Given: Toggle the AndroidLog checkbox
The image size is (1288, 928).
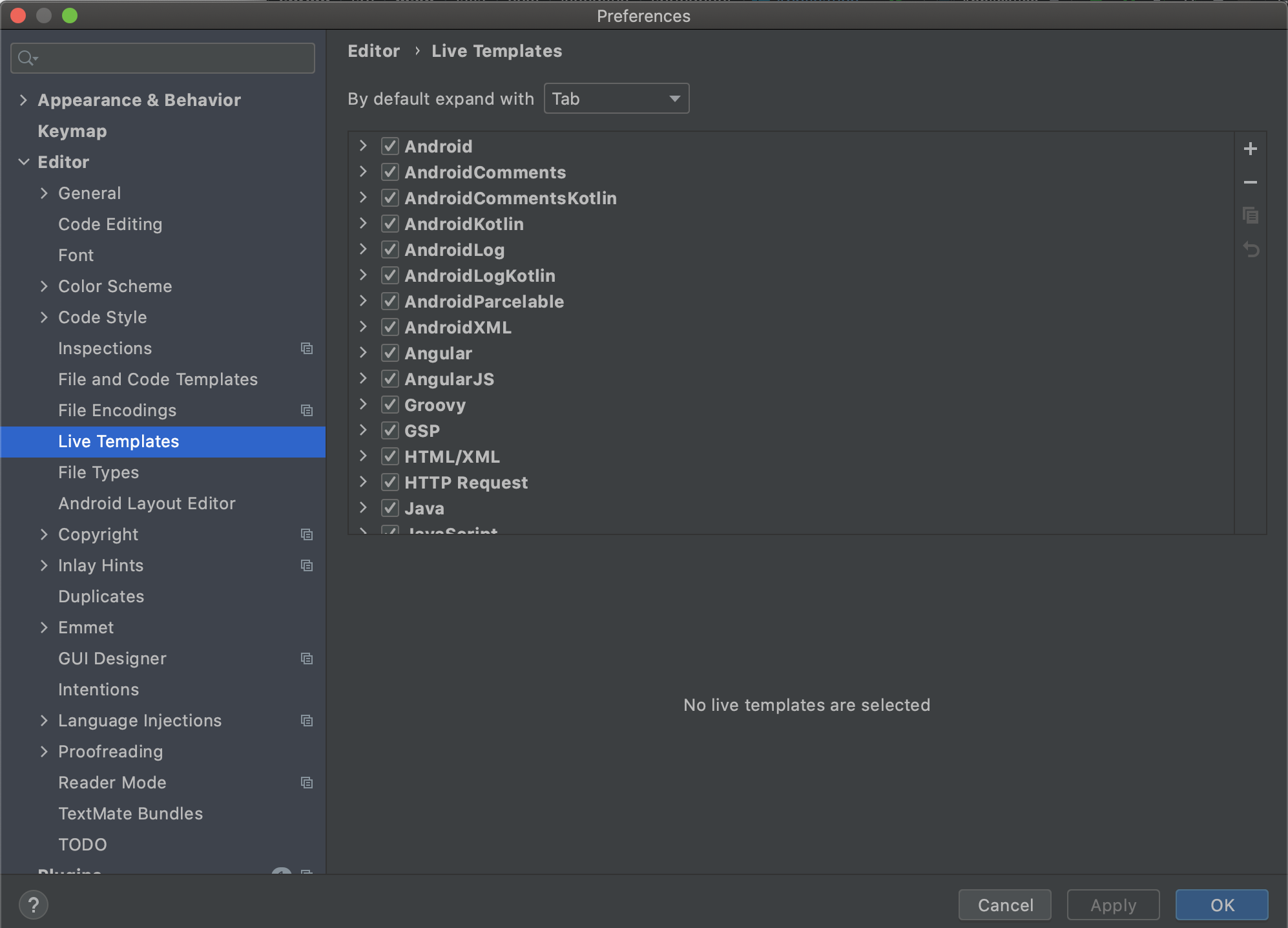Looking at the screenshot, I should click(x=390, y=249).
